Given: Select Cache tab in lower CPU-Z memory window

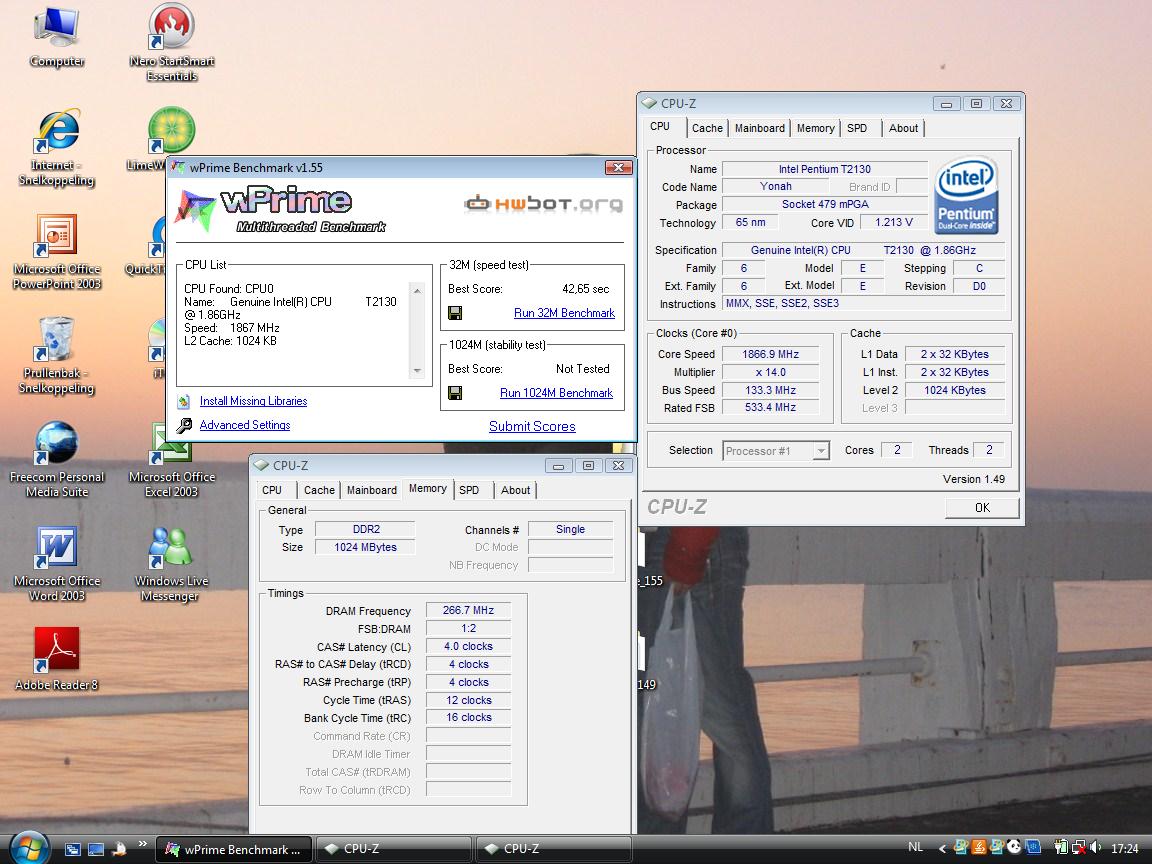Looking at the screenshot, I should pyautogui.click(x=319, y=490).
